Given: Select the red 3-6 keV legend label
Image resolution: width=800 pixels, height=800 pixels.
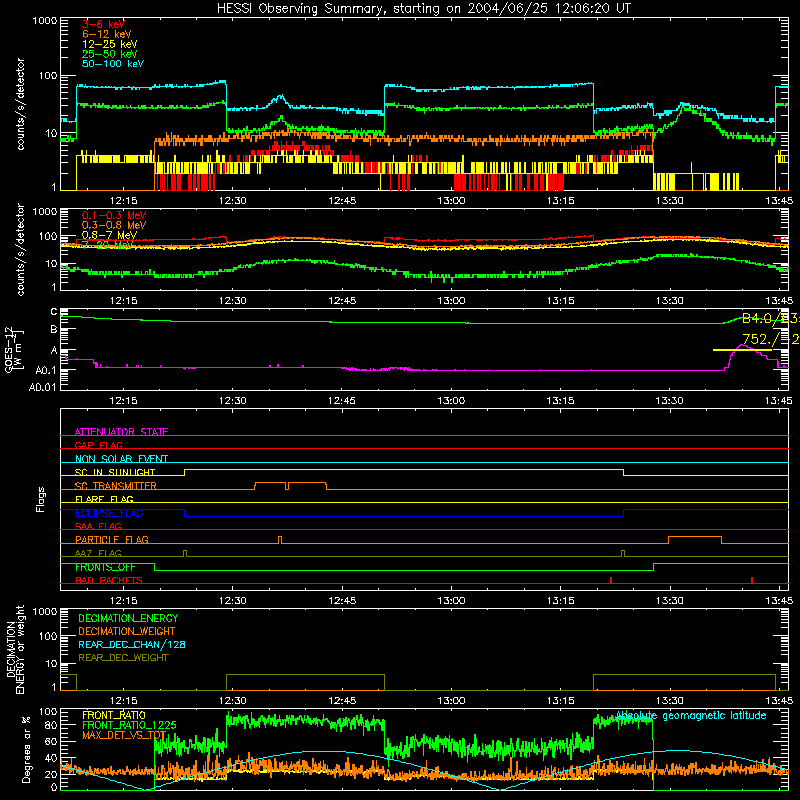Looking at the screenshot, I should [103, 24].
